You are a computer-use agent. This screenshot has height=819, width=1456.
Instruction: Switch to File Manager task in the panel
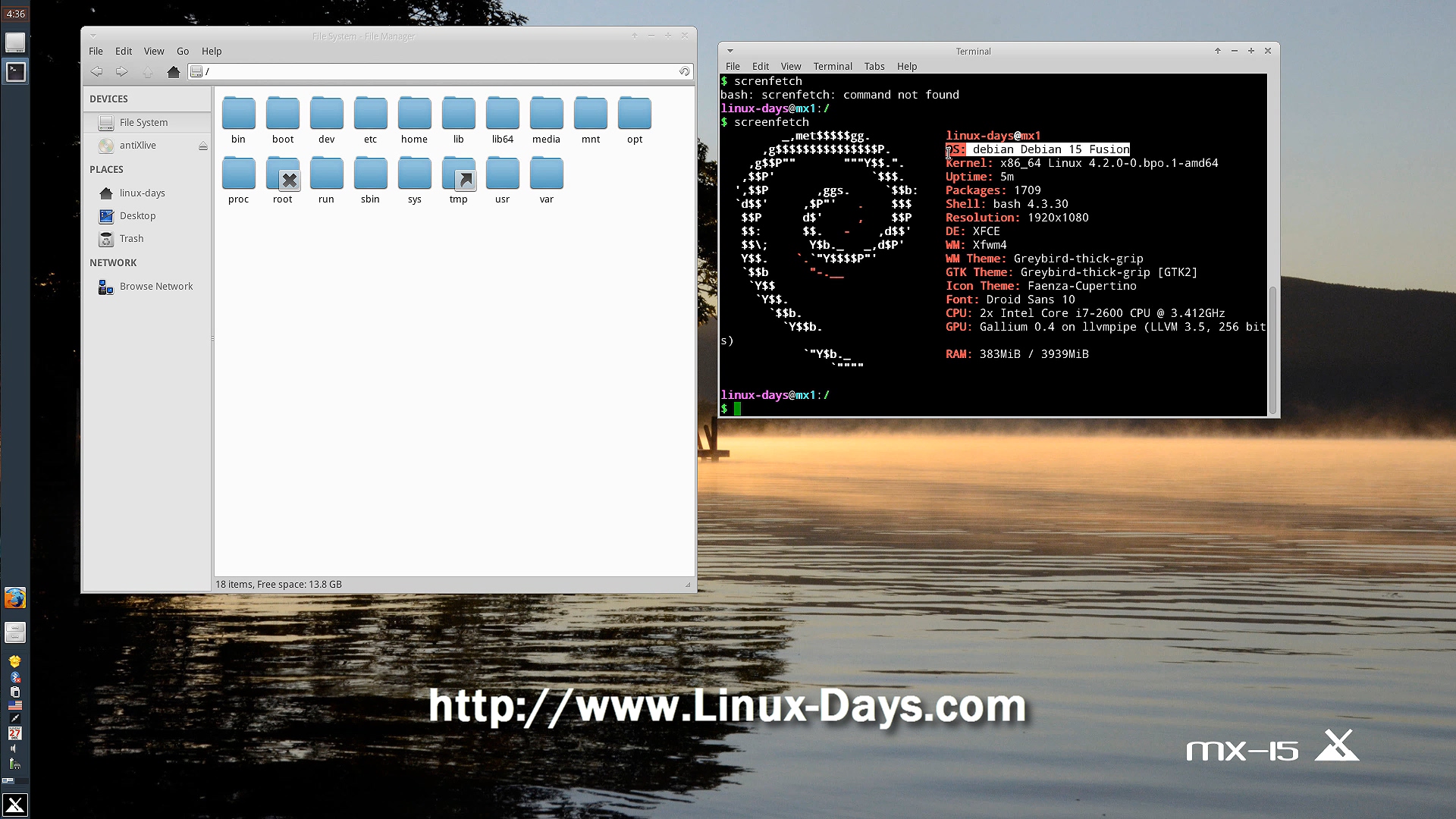pos(15,42)
